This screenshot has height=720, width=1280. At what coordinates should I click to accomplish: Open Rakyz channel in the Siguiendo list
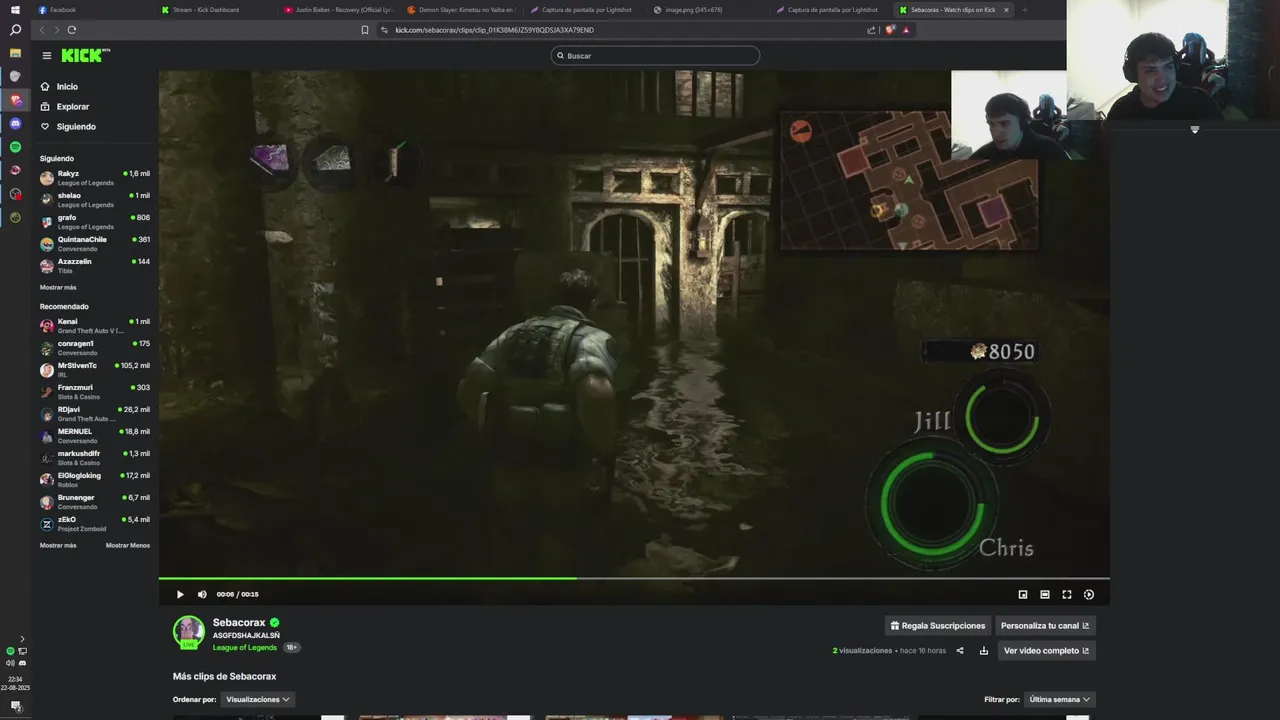tap(95, 178)
